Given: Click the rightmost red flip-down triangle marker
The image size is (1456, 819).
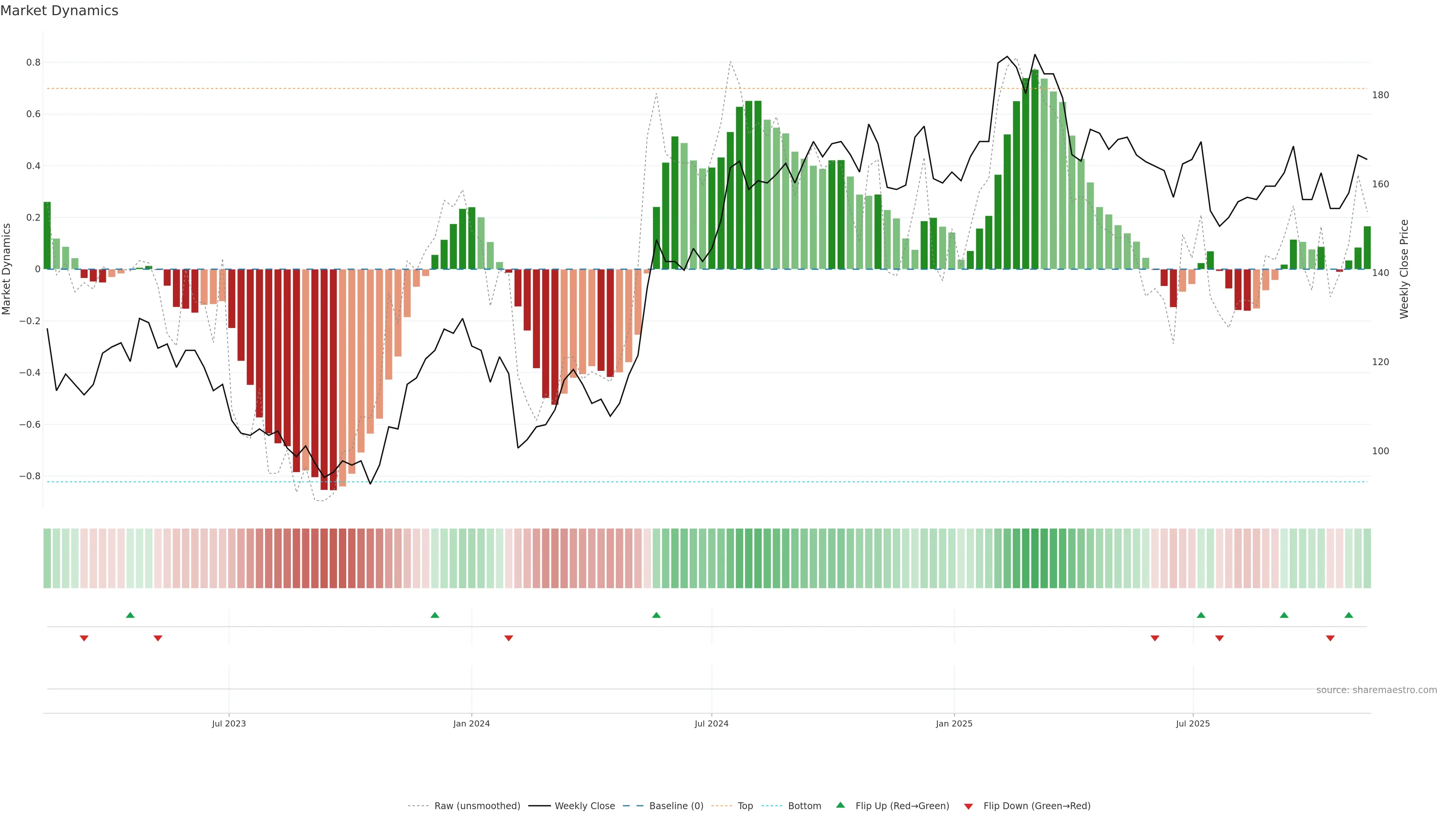Looking at the screenshot, I should pos(1330,638).
